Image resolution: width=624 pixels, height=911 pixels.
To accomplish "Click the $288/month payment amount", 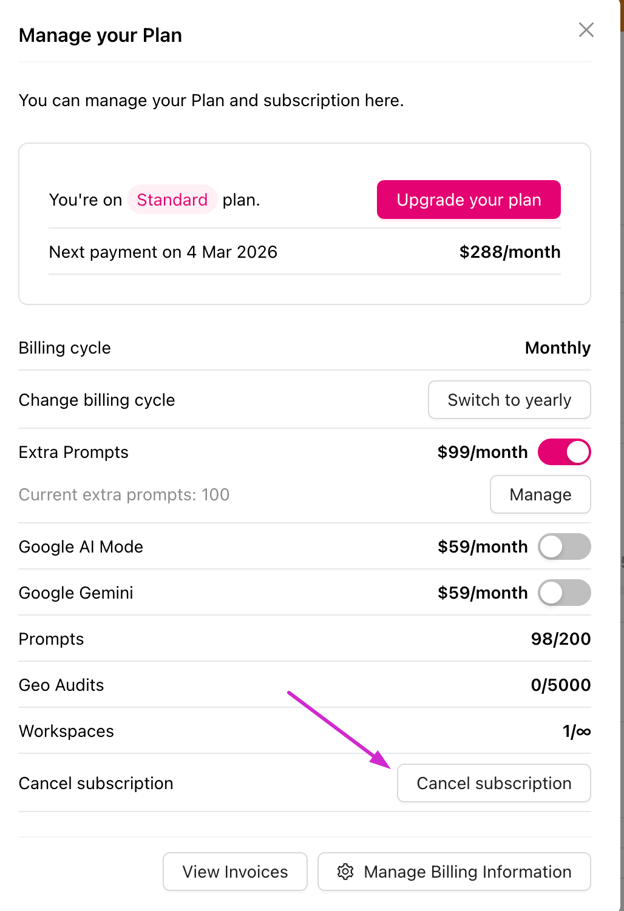I will click(x=510, y=252).
